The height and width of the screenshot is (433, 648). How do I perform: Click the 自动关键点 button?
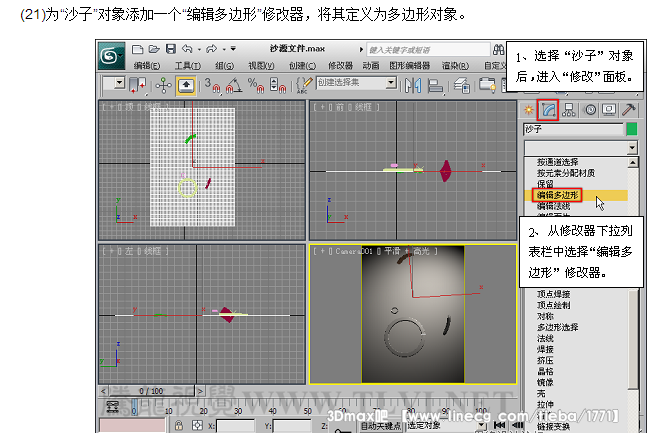381,426
